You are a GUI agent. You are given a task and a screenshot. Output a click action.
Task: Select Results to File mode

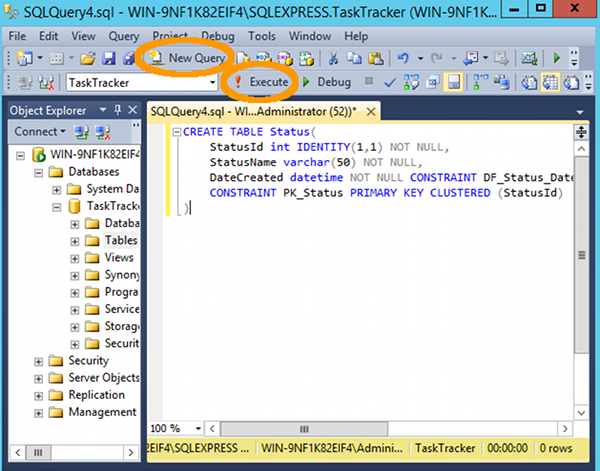click(571, 82)
